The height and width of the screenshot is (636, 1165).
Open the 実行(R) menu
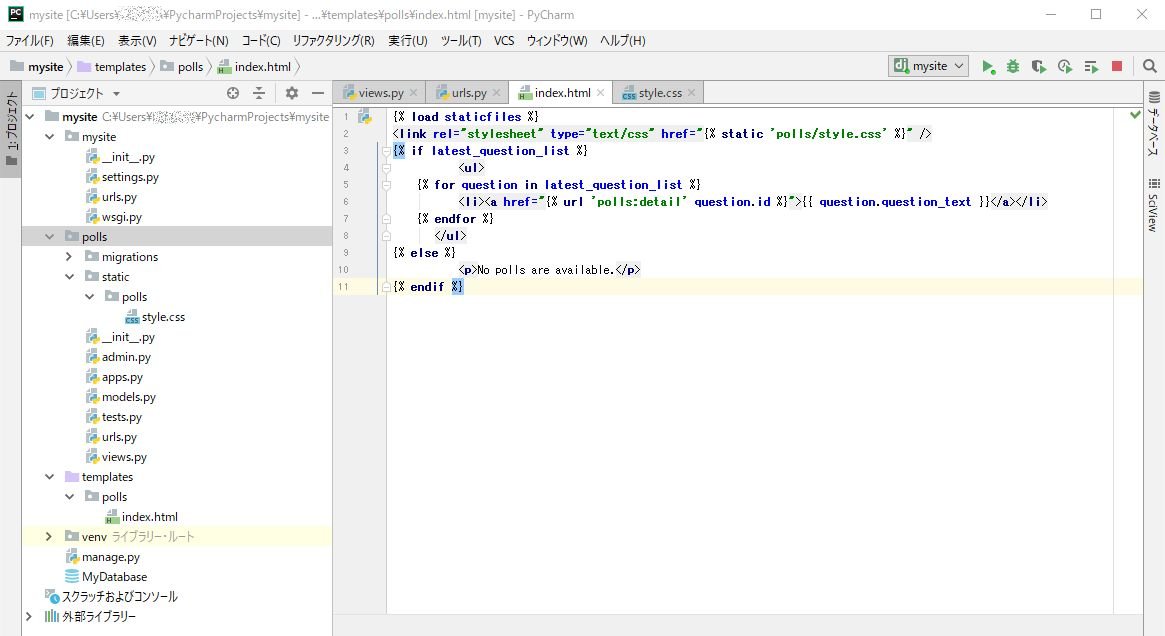408,41
